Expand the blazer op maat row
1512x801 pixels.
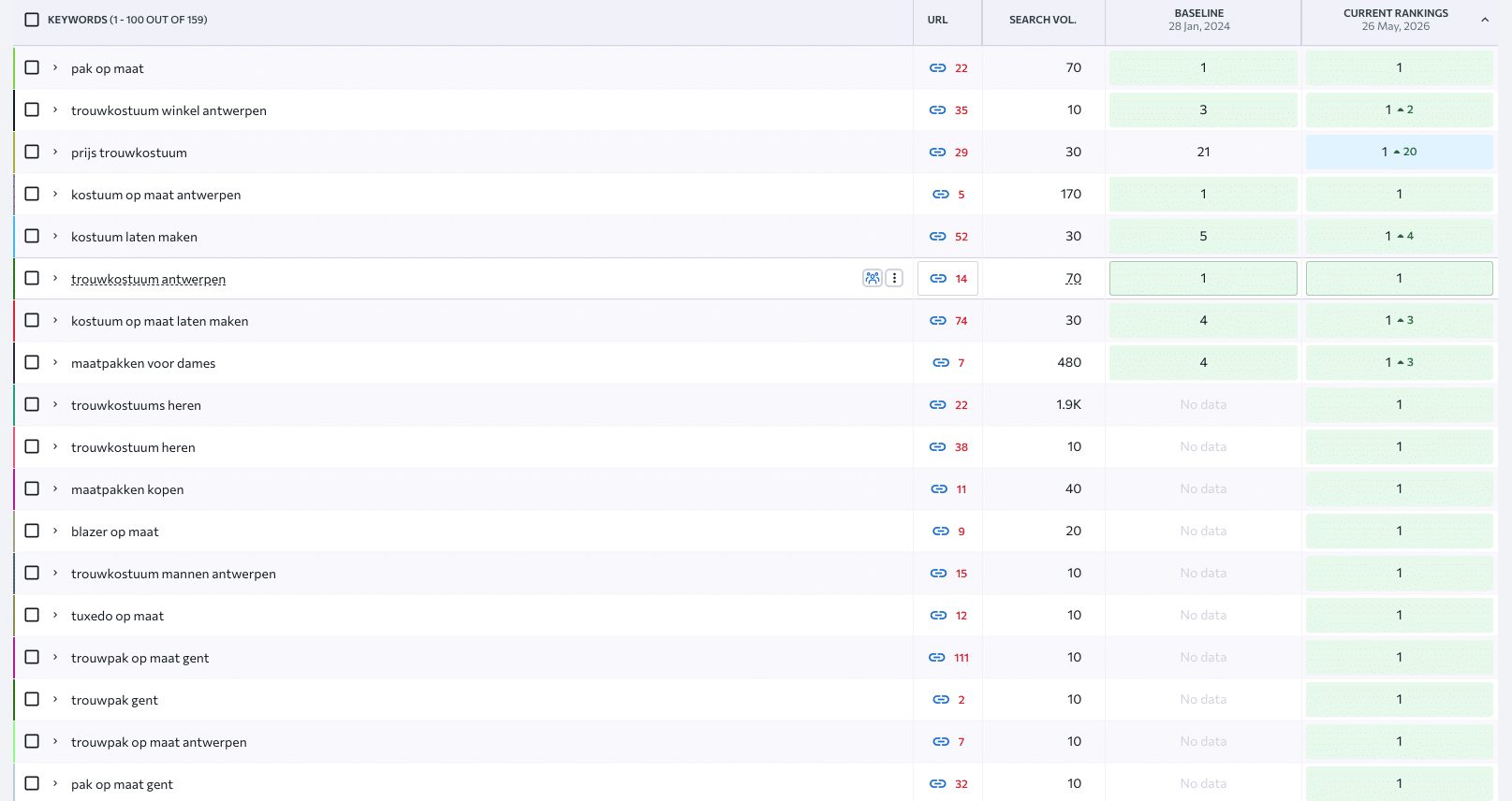pyautogui.click(x=55, y=531)
